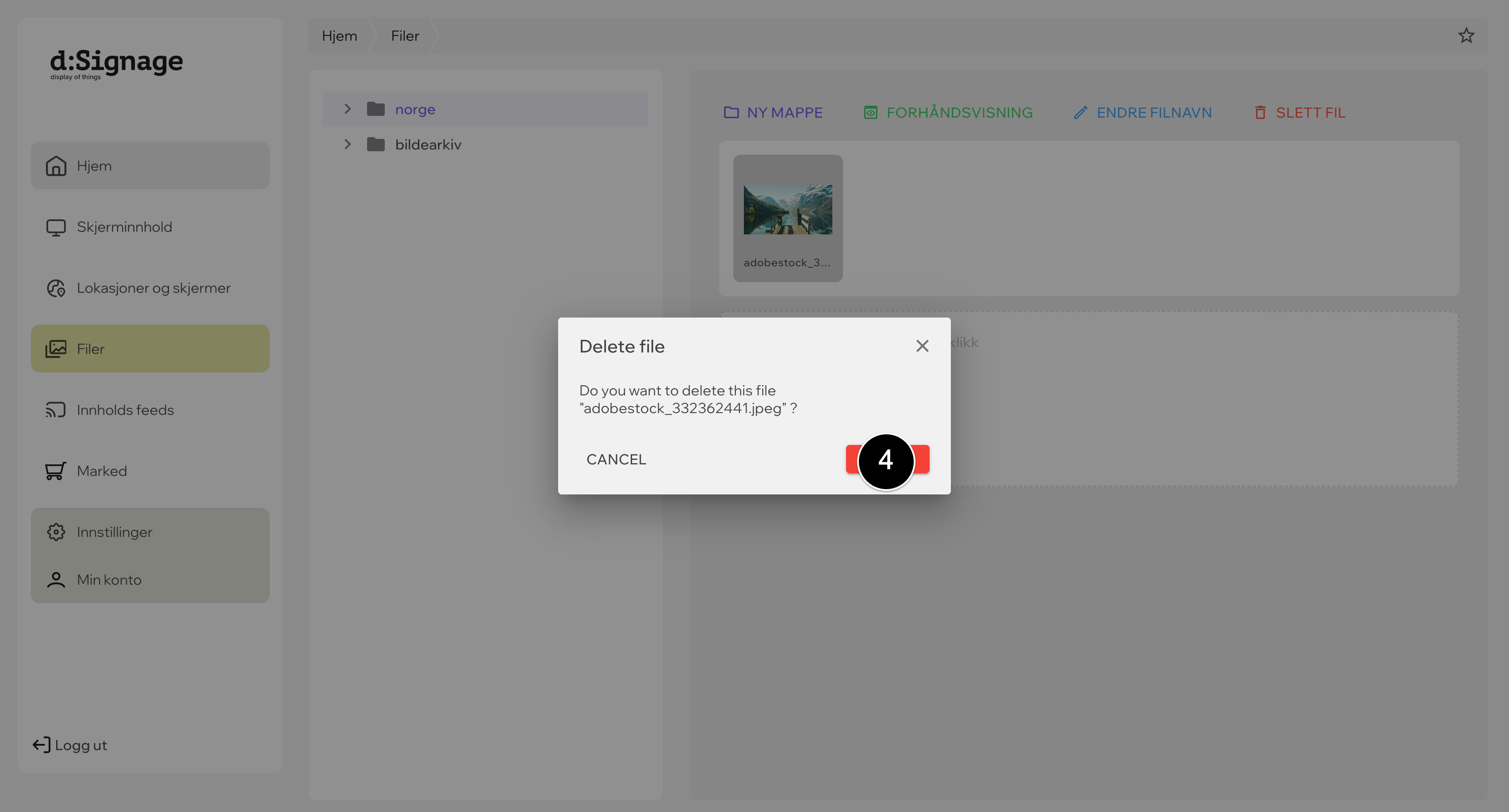Open Innholds feeds
Viewport: 1509px width, 812px height.
150,410
